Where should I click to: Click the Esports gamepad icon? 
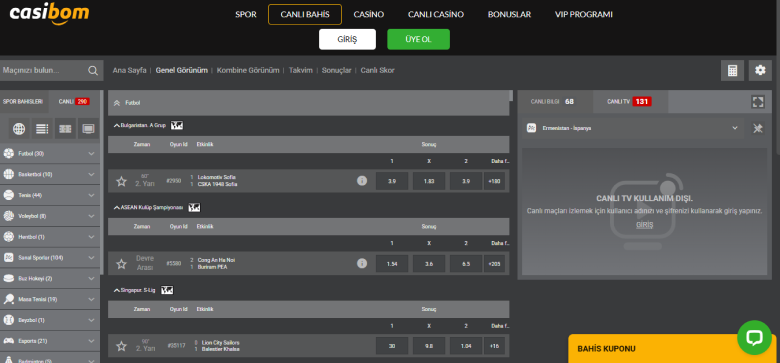(x=8, y=341)
